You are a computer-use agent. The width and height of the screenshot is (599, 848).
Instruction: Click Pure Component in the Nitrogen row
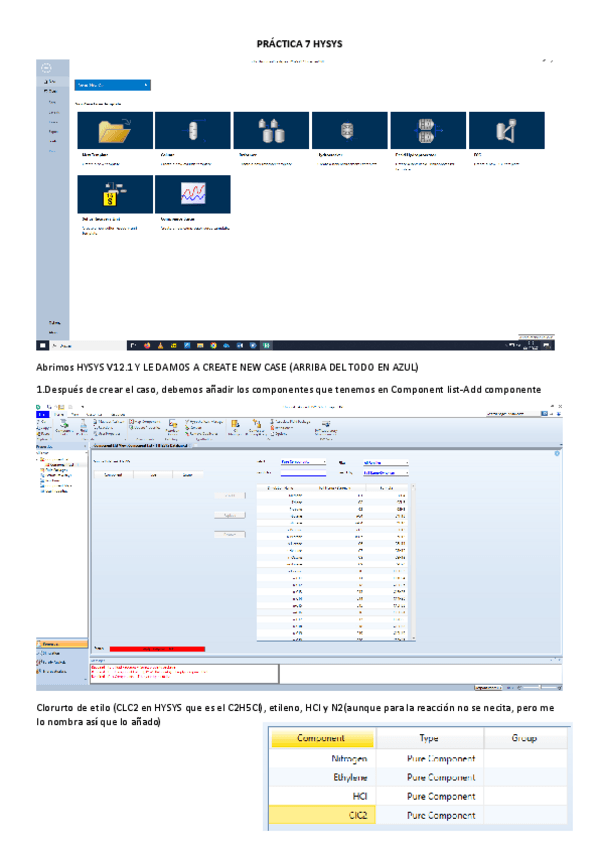coord(441,759)
